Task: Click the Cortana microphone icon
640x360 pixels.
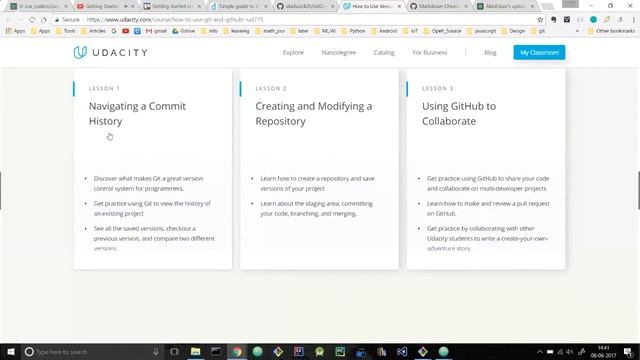Action: (156, 351)
